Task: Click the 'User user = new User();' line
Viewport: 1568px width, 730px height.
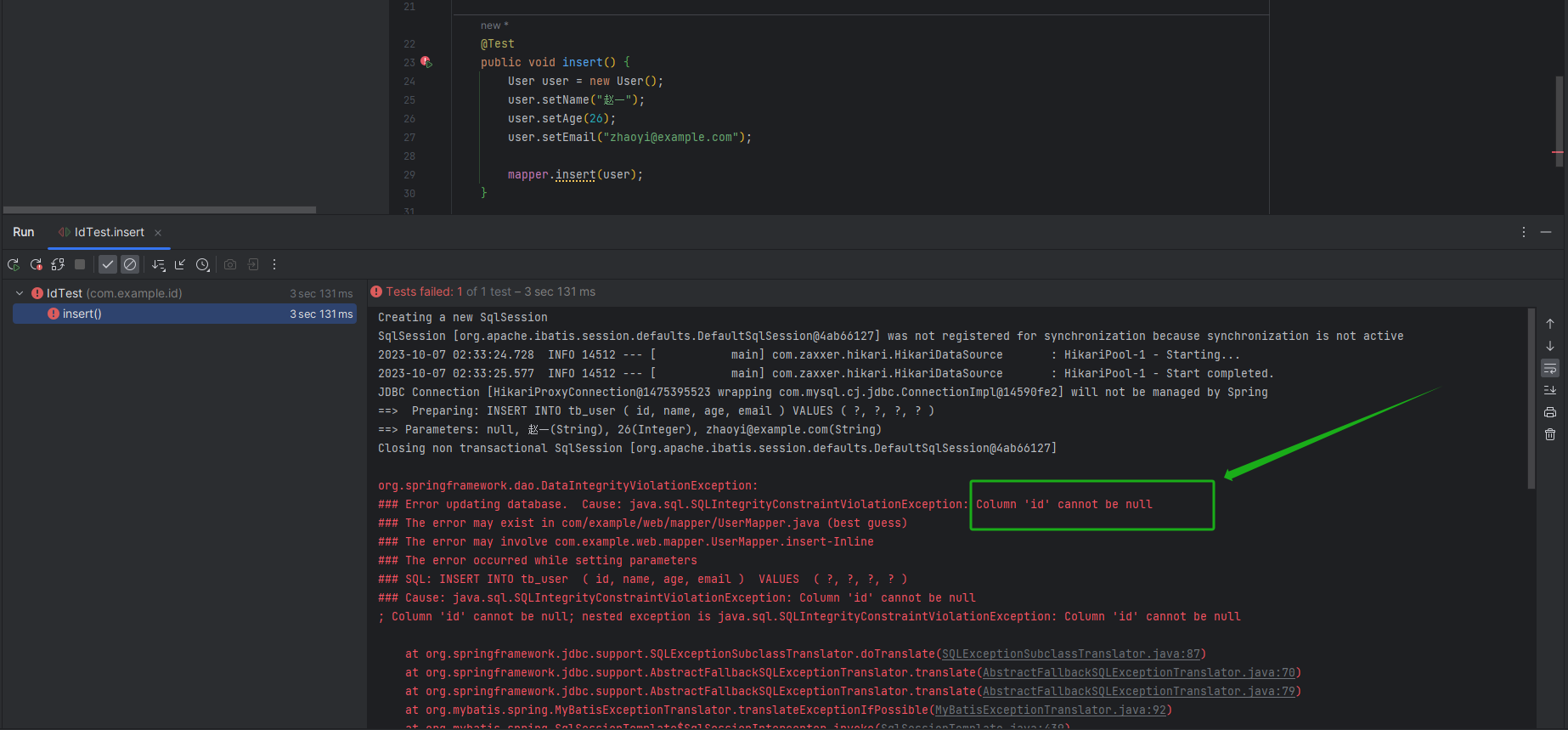Action: (585, 82)
